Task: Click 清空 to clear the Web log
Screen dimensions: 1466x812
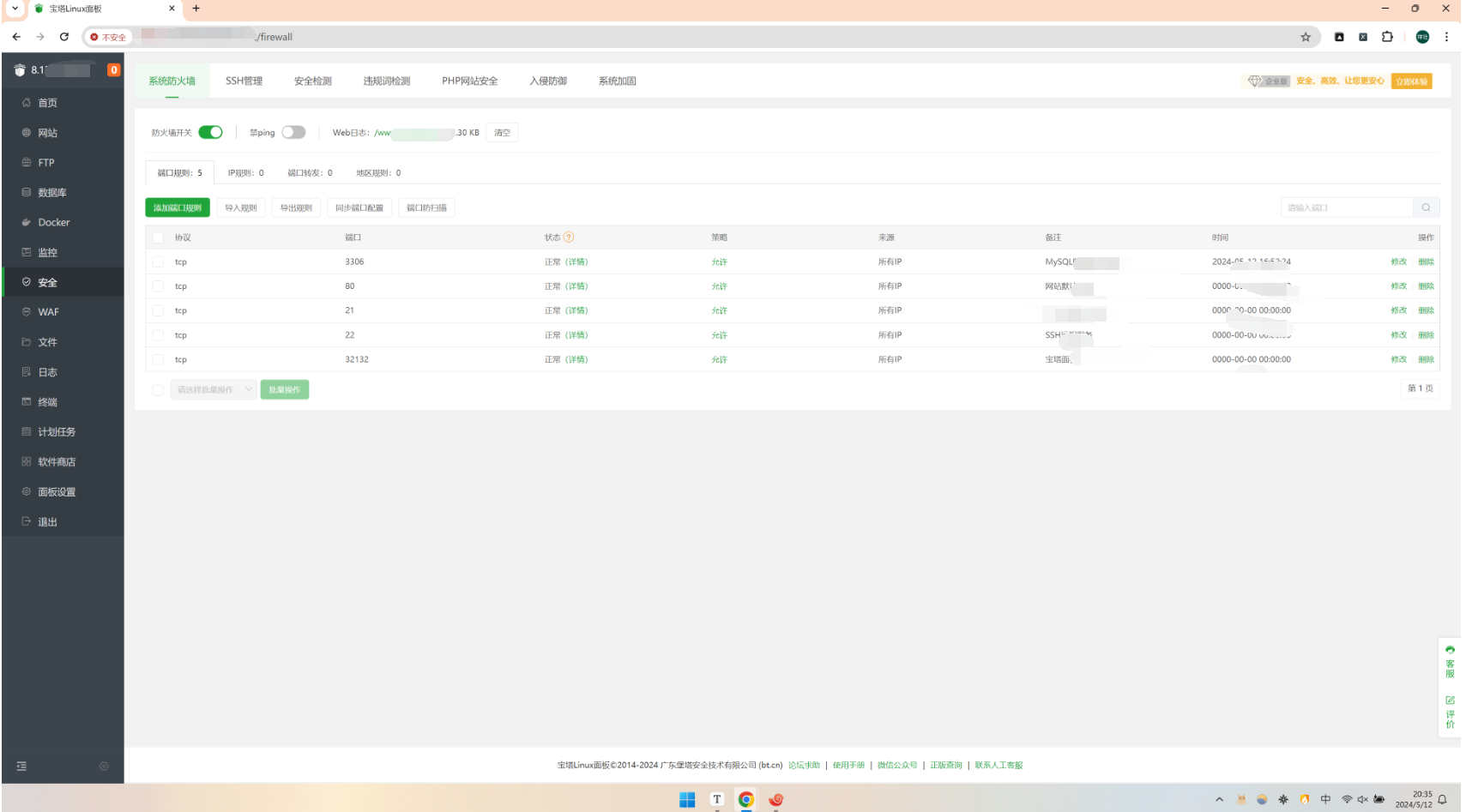Action: 502,133
